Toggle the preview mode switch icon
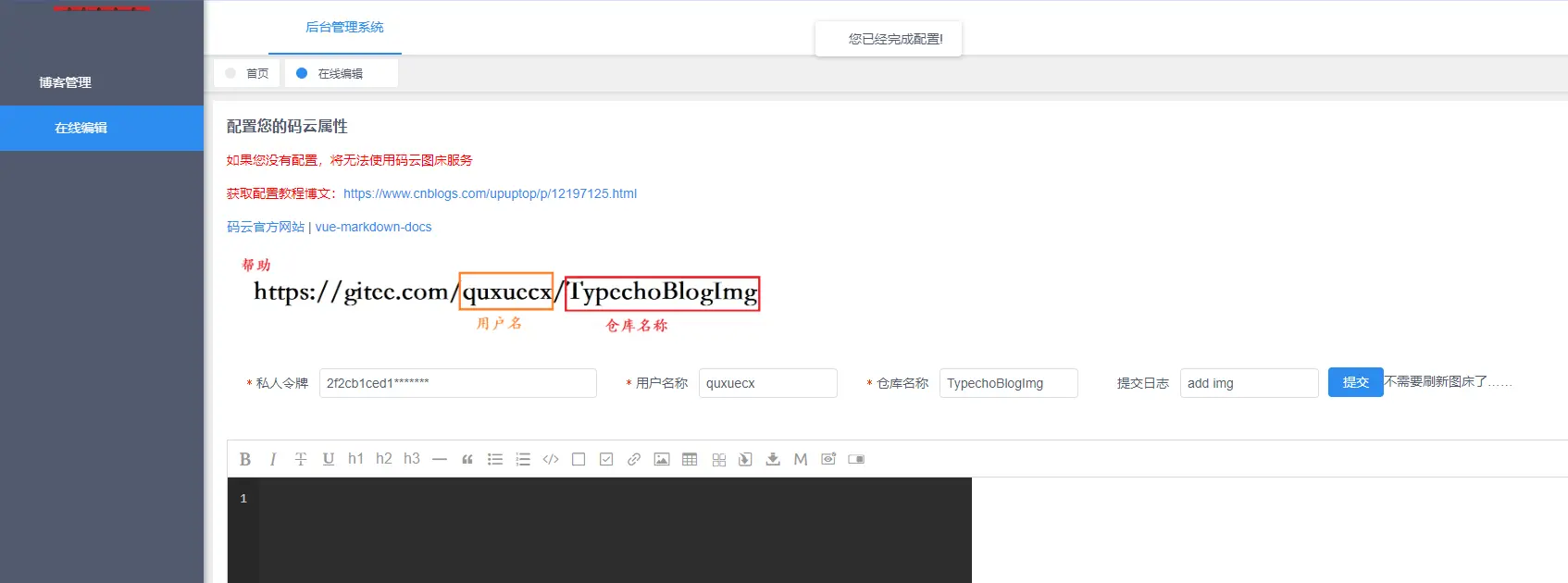Image resolution: width=1568 pixels, height=583 pixels. [x=856, y=459]
